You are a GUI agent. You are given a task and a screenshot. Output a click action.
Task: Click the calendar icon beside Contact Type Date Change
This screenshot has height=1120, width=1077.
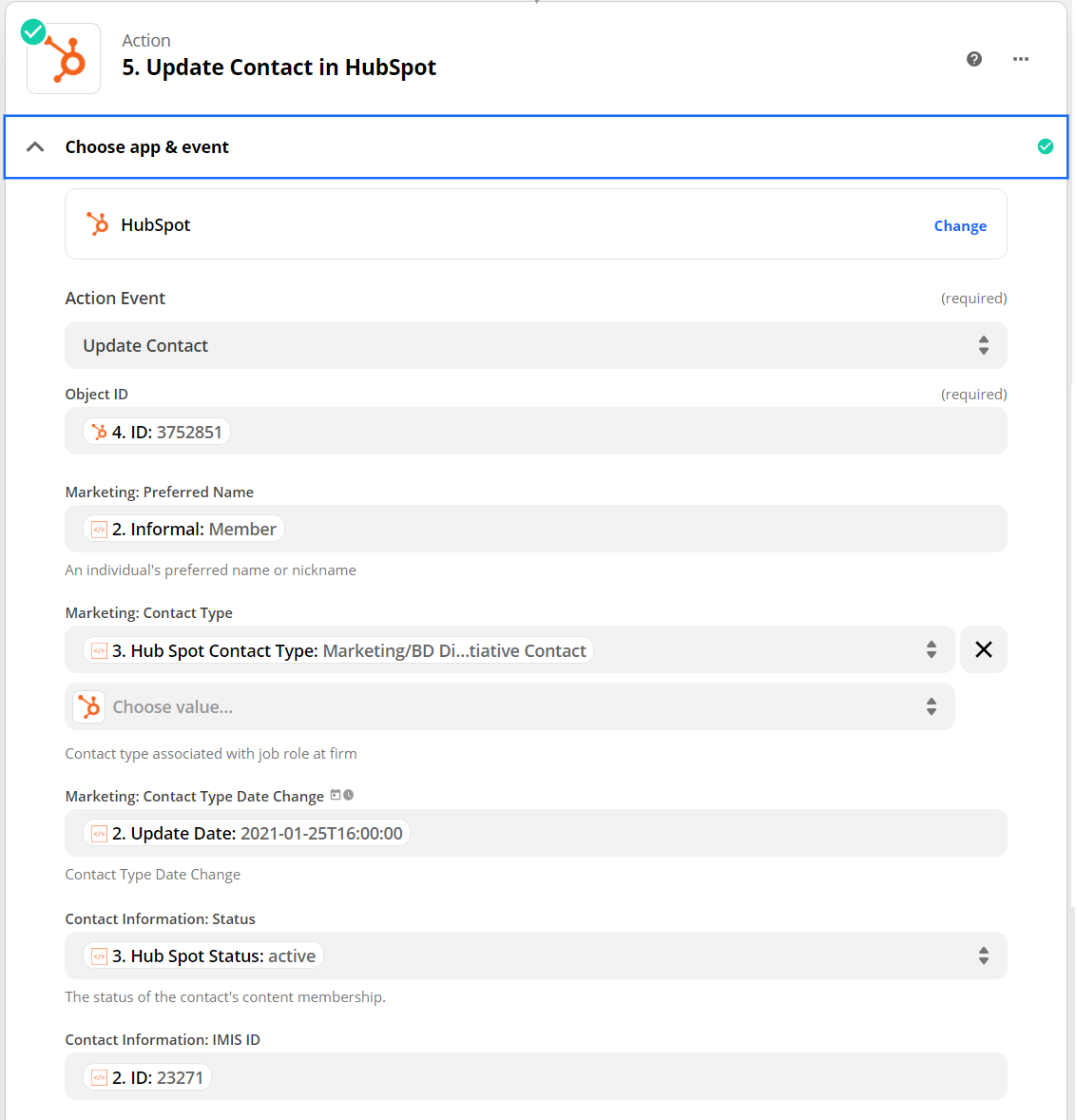[336, 794]
